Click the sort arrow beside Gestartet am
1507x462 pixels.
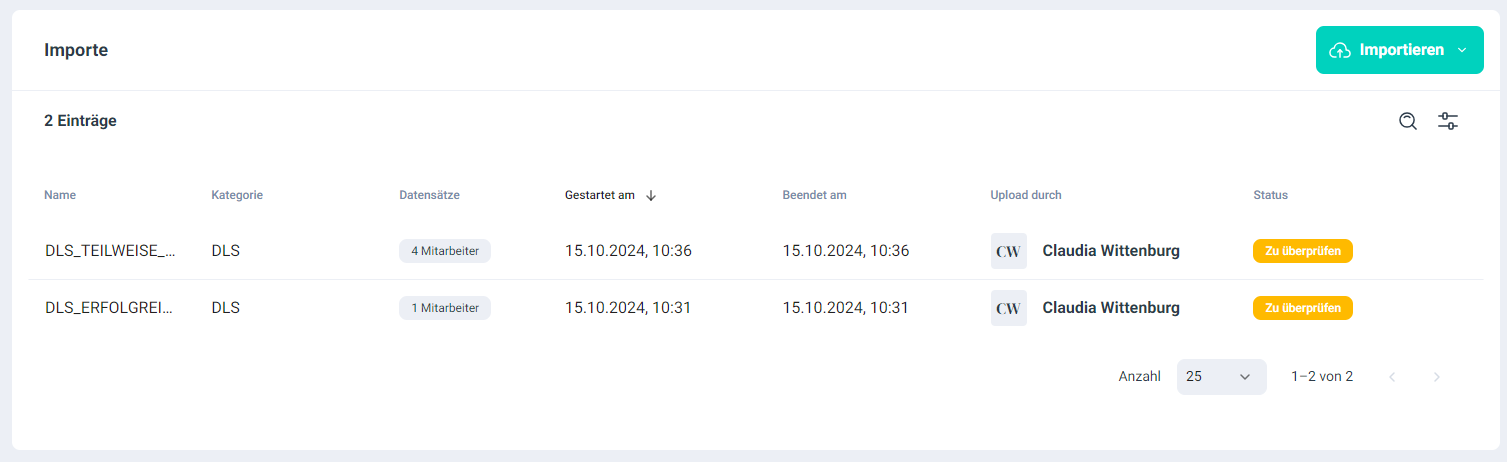pos(651,196)
